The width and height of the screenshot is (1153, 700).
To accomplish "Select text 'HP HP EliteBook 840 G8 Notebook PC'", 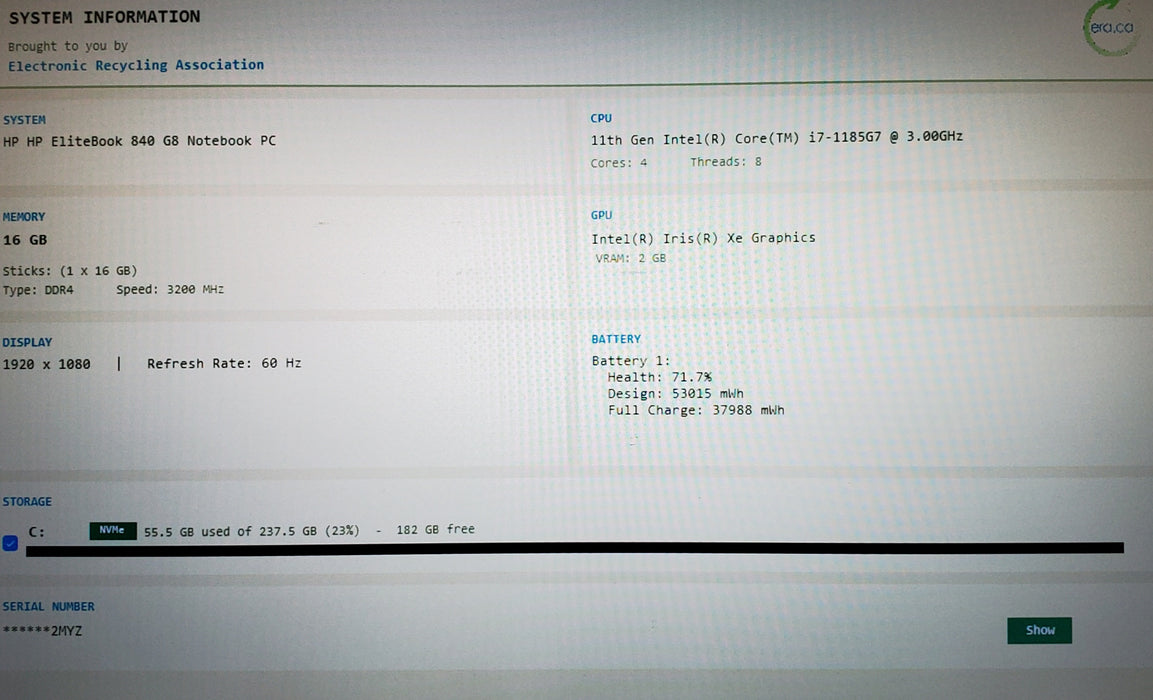I will [140, 140].
